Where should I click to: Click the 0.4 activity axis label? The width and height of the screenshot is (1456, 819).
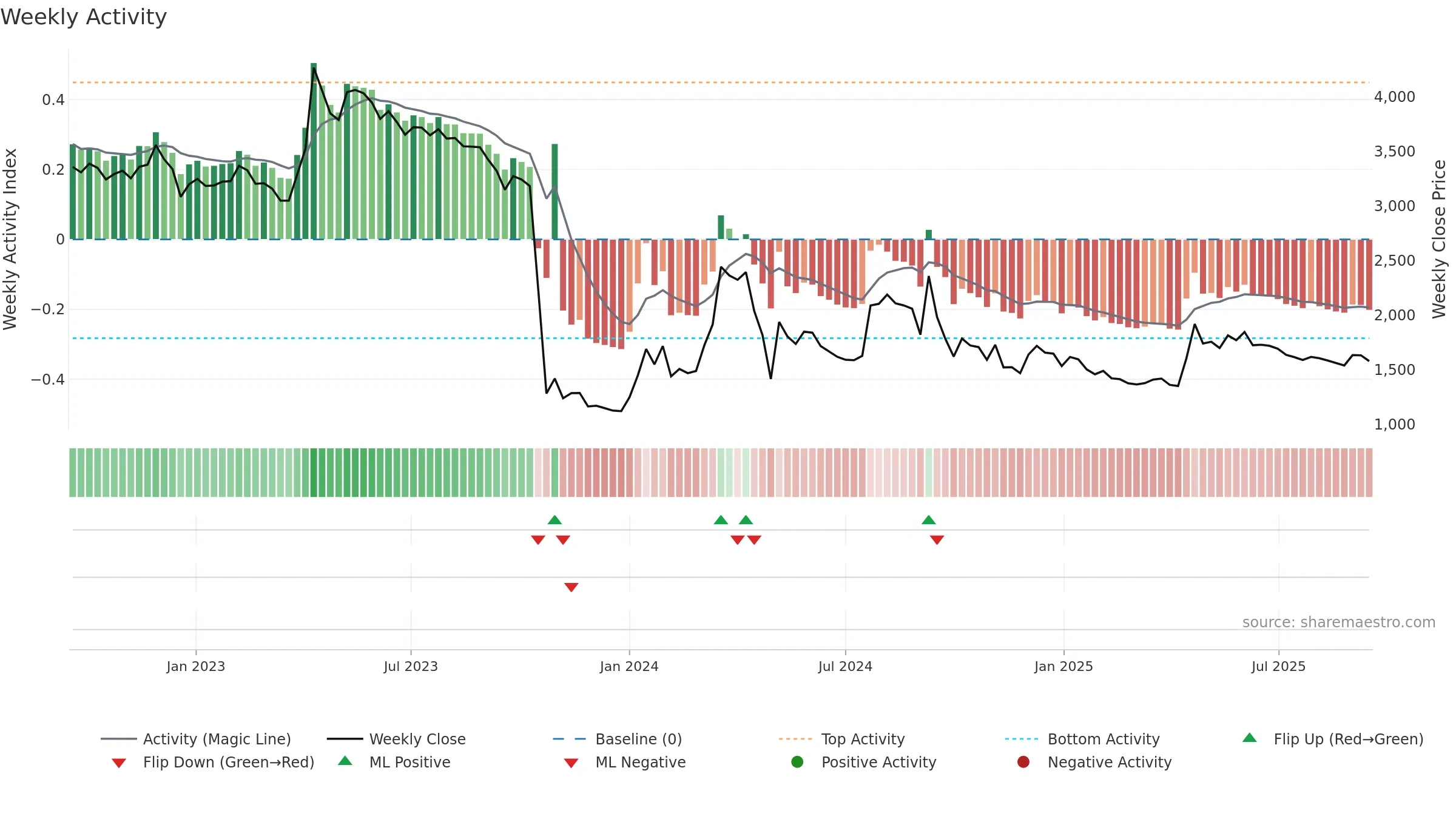tap(53, 99)
